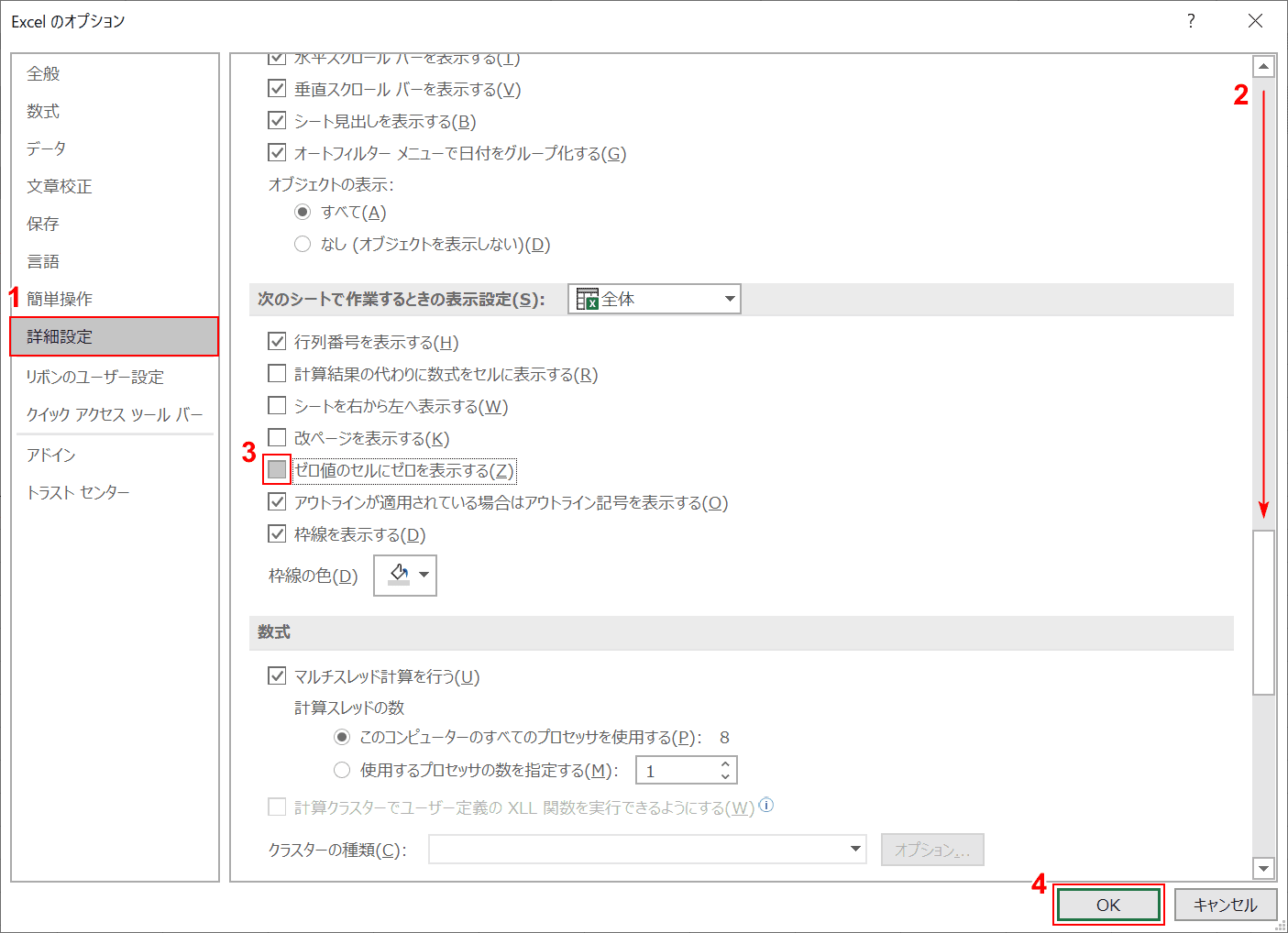
Task: Toggle オートフィルター メニューで日付をグループ化する checkbox
Action: pyautogui.click(x=277, y=153)
